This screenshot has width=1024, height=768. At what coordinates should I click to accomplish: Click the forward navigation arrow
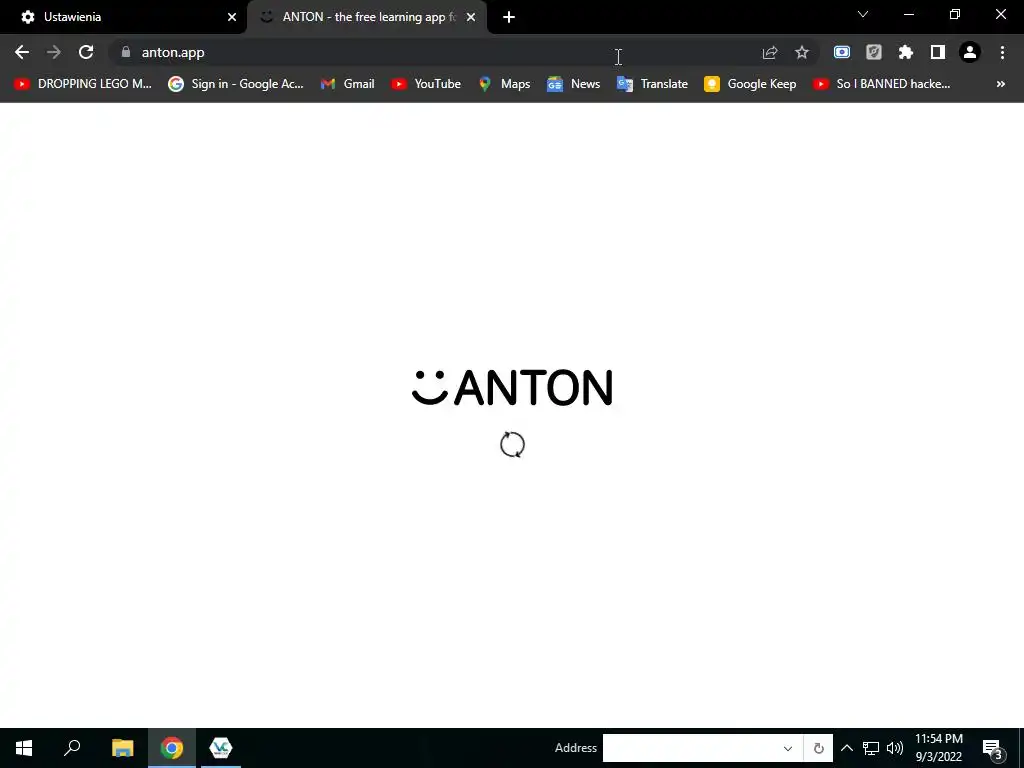[54, 52]
